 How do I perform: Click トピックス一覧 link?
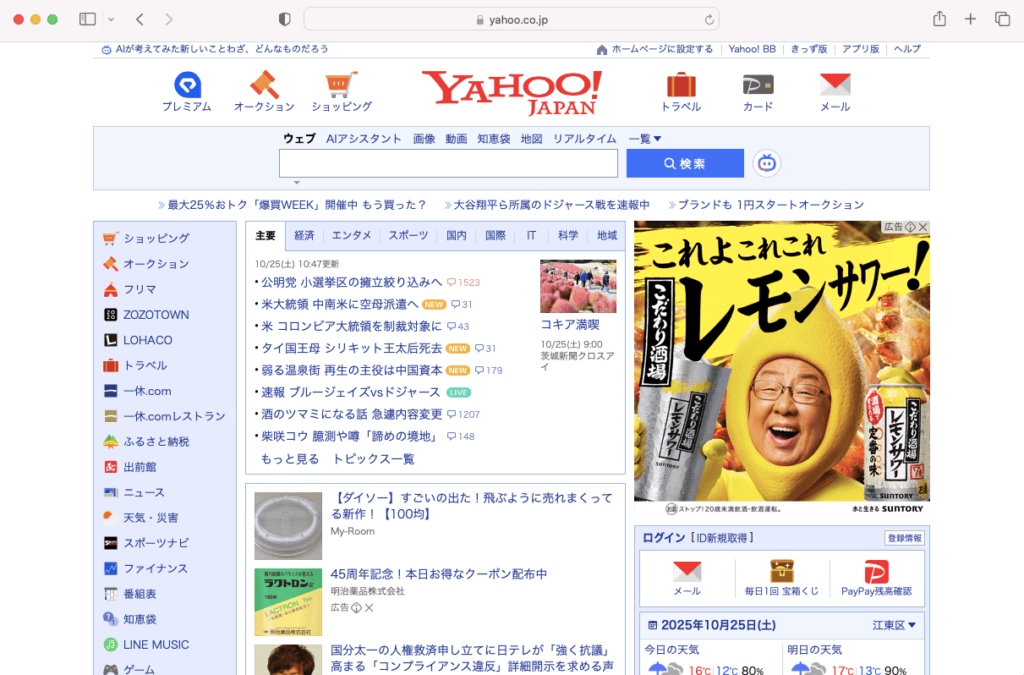click(374, 459)
